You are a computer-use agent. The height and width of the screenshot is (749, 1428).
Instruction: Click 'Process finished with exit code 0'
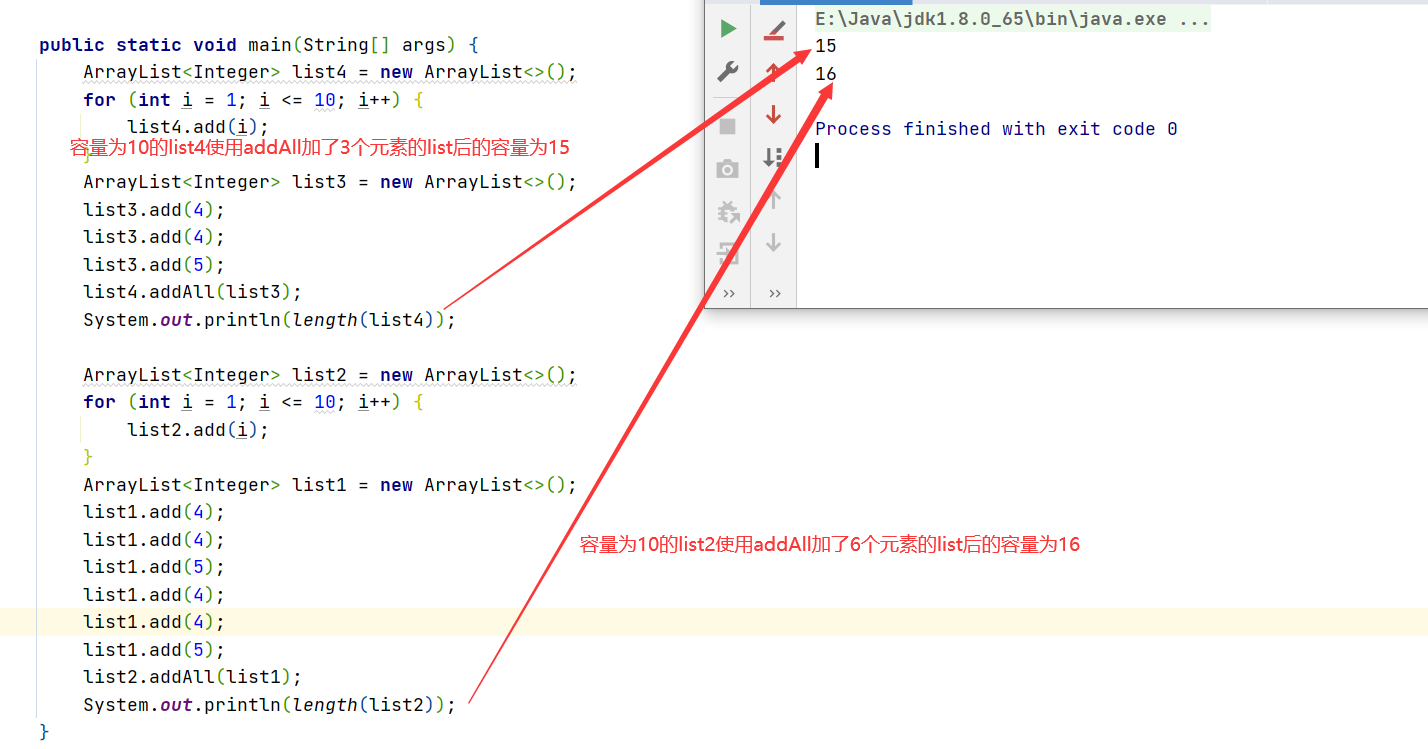(x=996, y=129)
